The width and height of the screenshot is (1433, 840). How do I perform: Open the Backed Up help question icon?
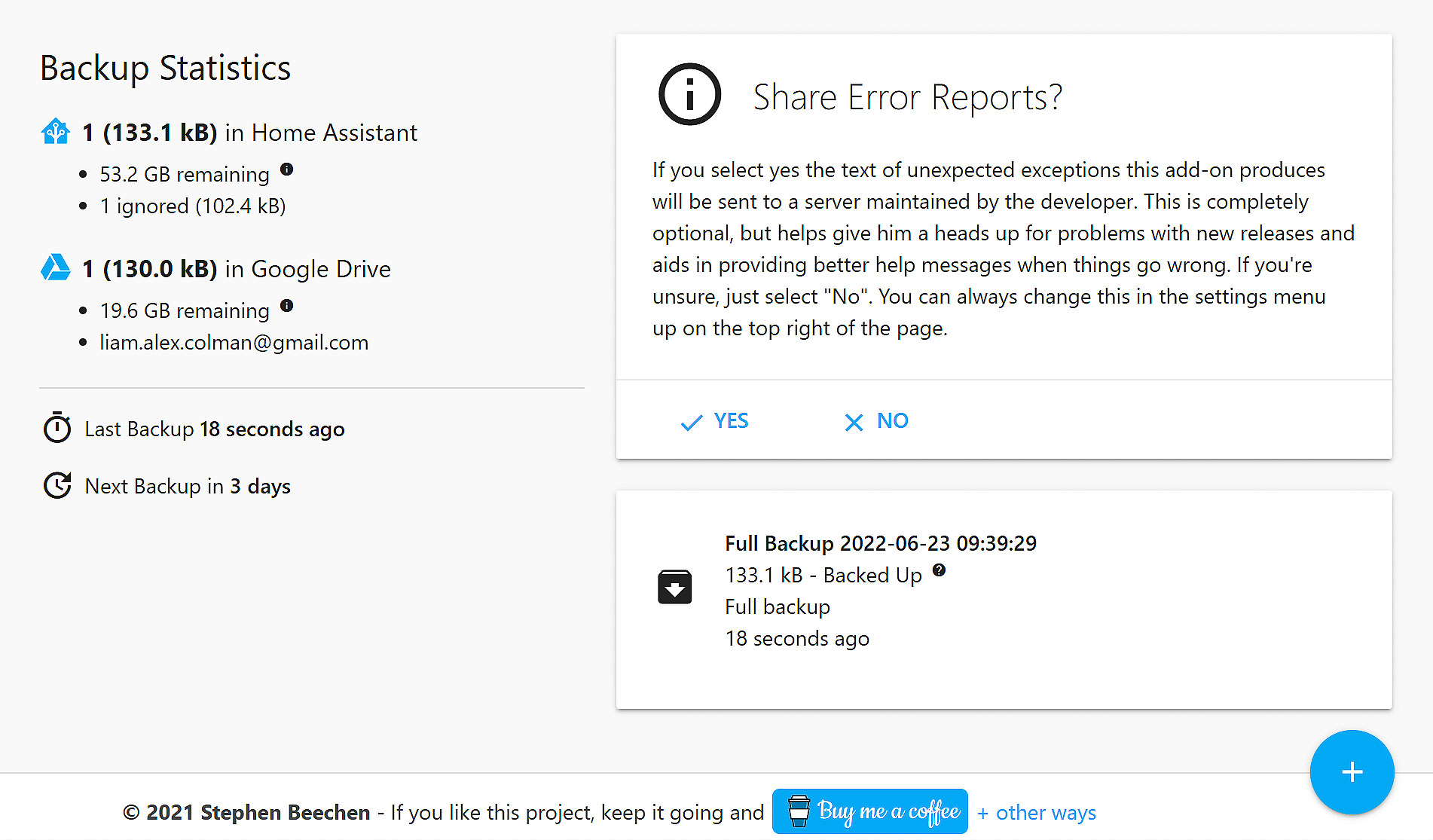pos(939,570)
